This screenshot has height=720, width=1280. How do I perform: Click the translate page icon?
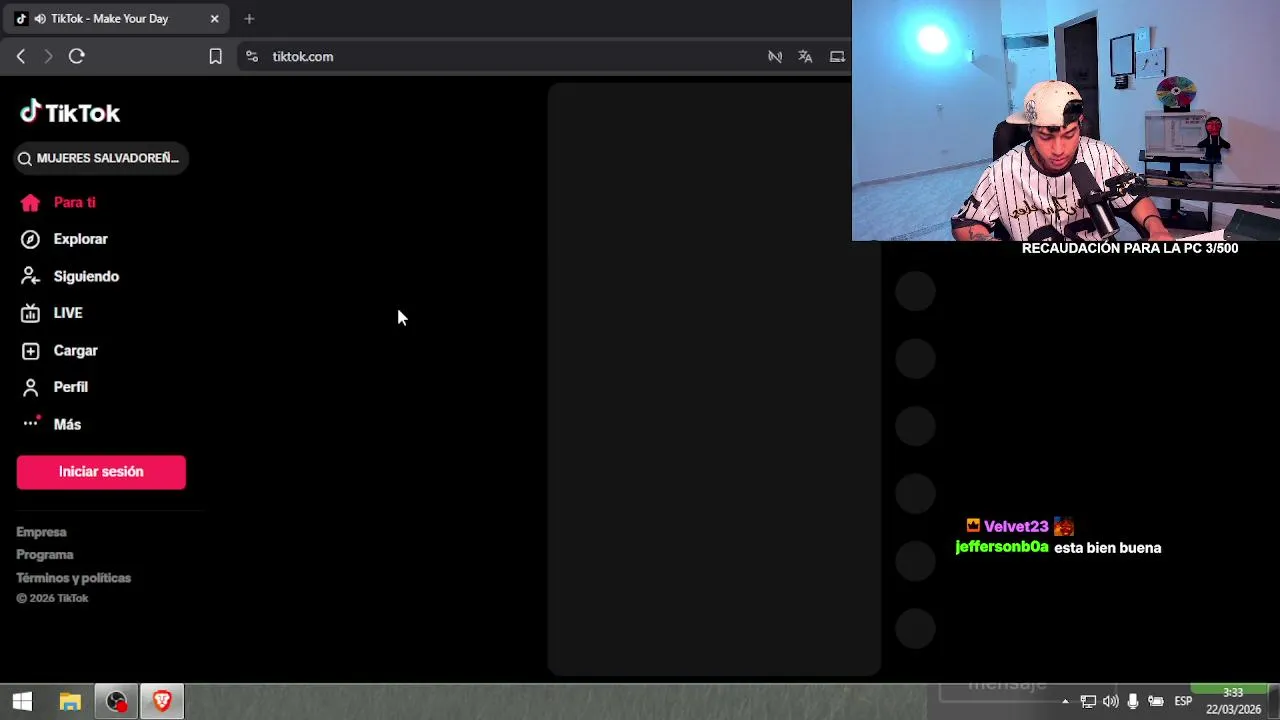pos(805,57)
